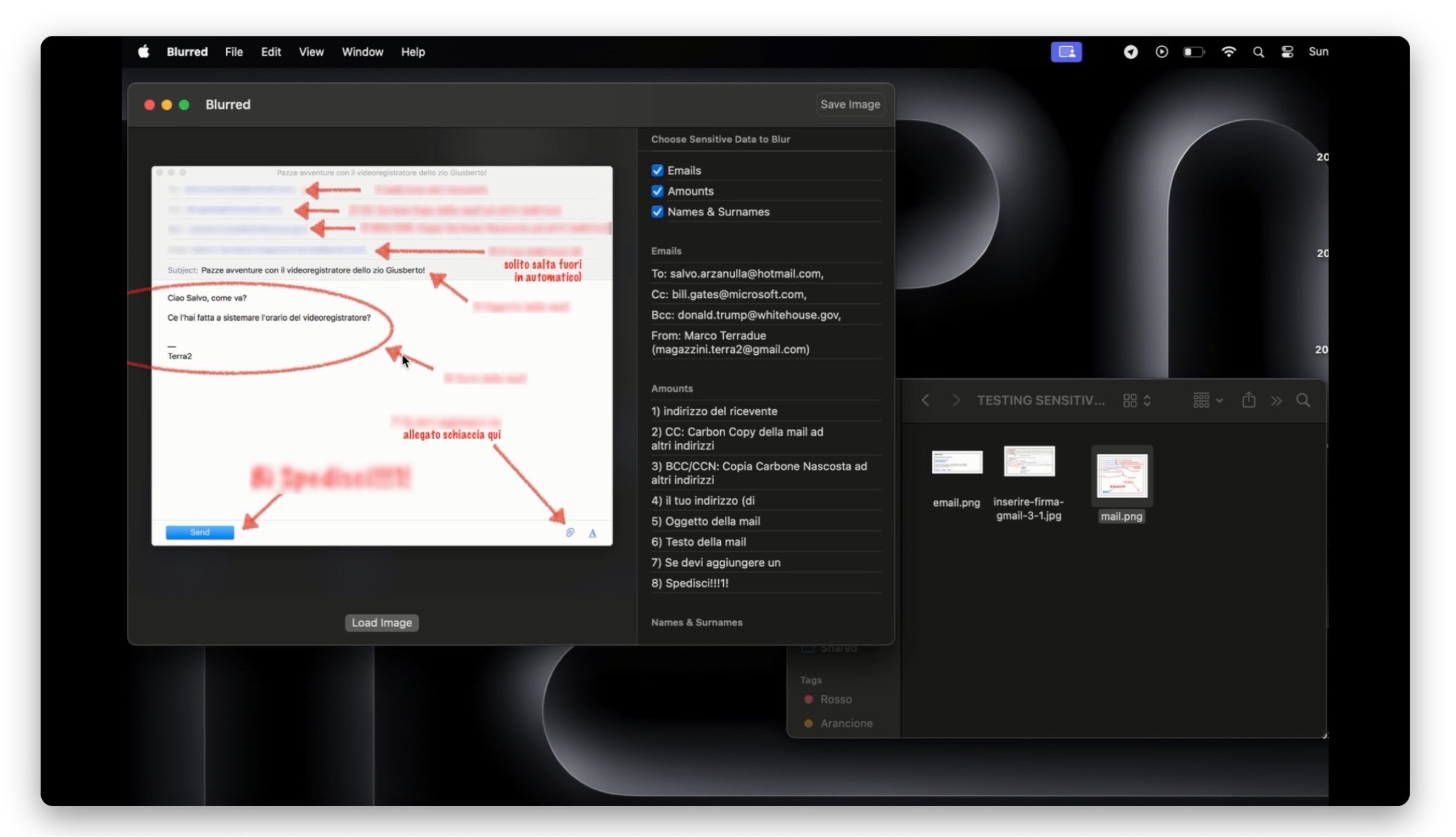Uncheck the Emails checkbox
The image size is (1456, 837).
click(x=657, y=170)
